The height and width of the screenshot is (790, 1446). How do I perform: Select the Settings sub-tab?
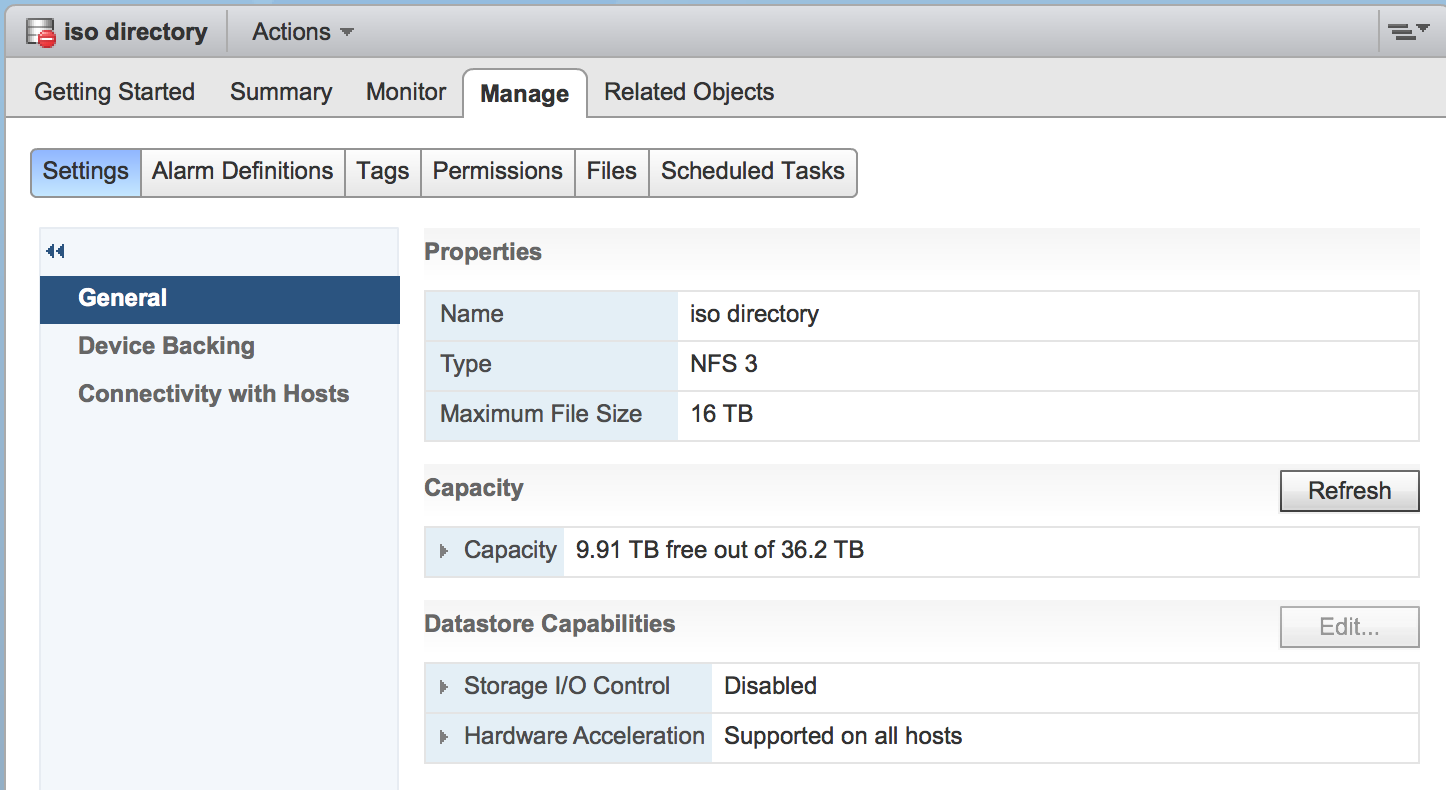tap(86, 171)
